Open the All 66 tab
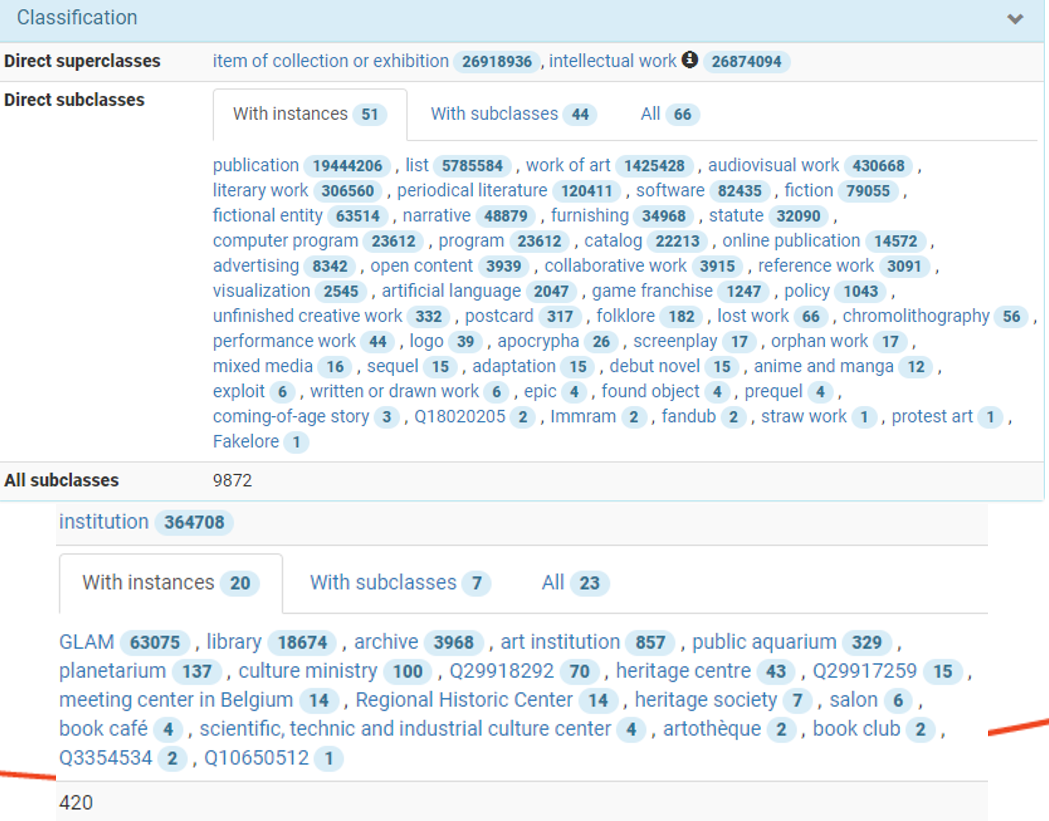This screenshot has height=821, width=1049. 669,114
